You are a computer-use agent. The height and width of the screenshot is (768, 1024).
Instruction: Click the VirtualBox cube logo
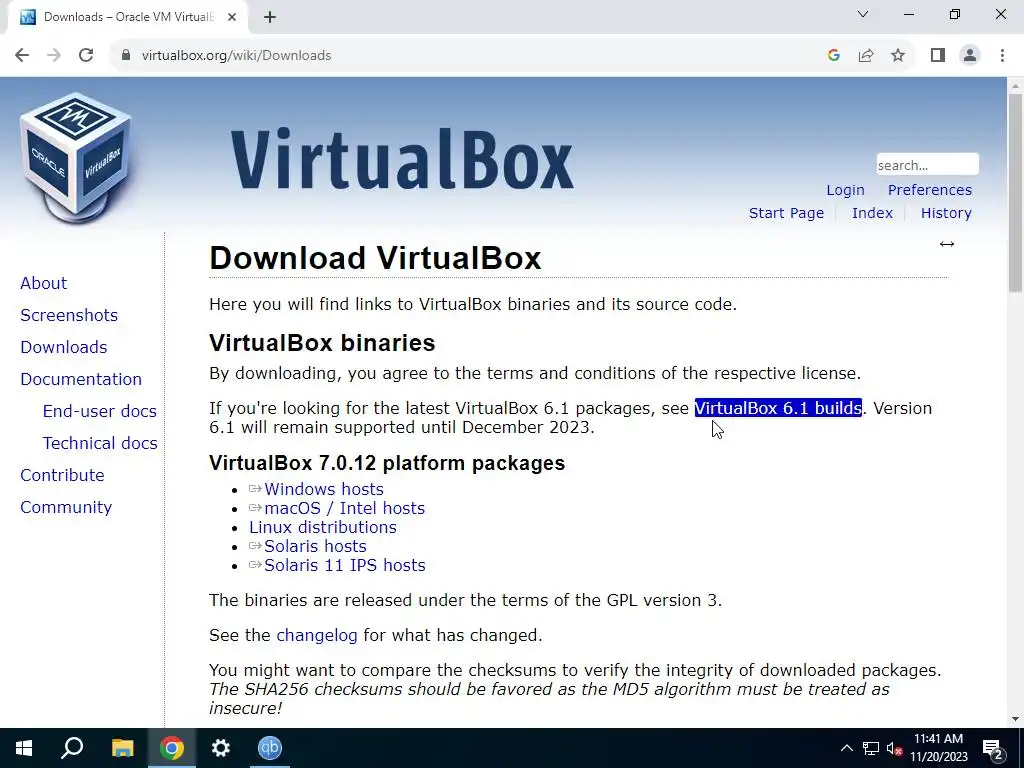click(x=75, y=158)
